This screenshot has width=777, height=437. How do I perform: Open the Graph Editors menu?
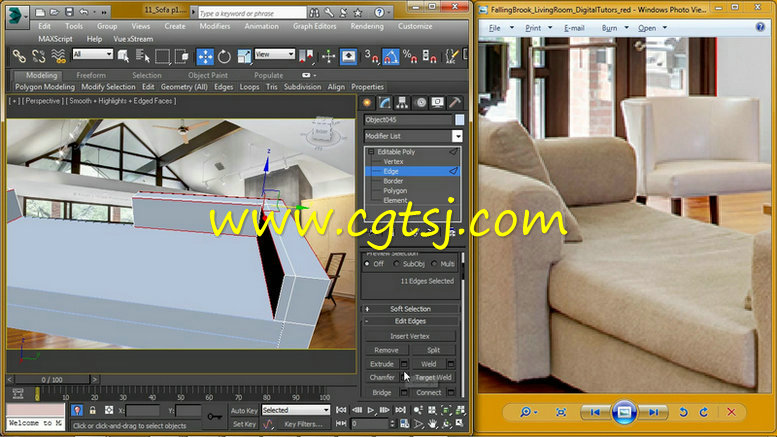point(314,26)
